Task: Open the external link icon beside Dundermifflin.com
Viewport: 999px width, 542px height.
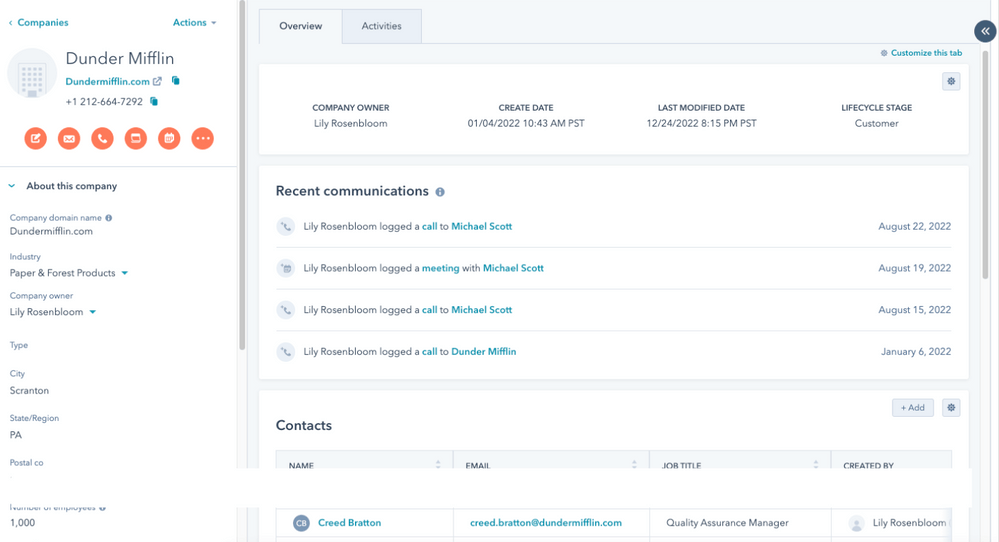Action: point(157,82)
